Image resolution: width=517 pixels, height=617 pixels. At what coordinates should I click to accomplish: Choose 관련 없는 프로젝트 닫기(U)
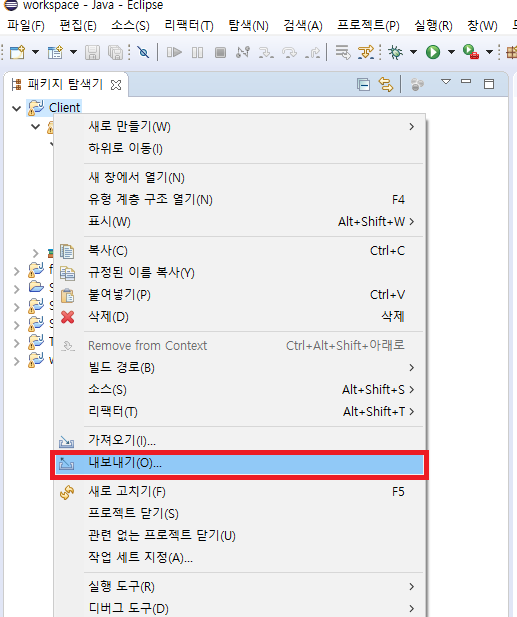point(239,536)
